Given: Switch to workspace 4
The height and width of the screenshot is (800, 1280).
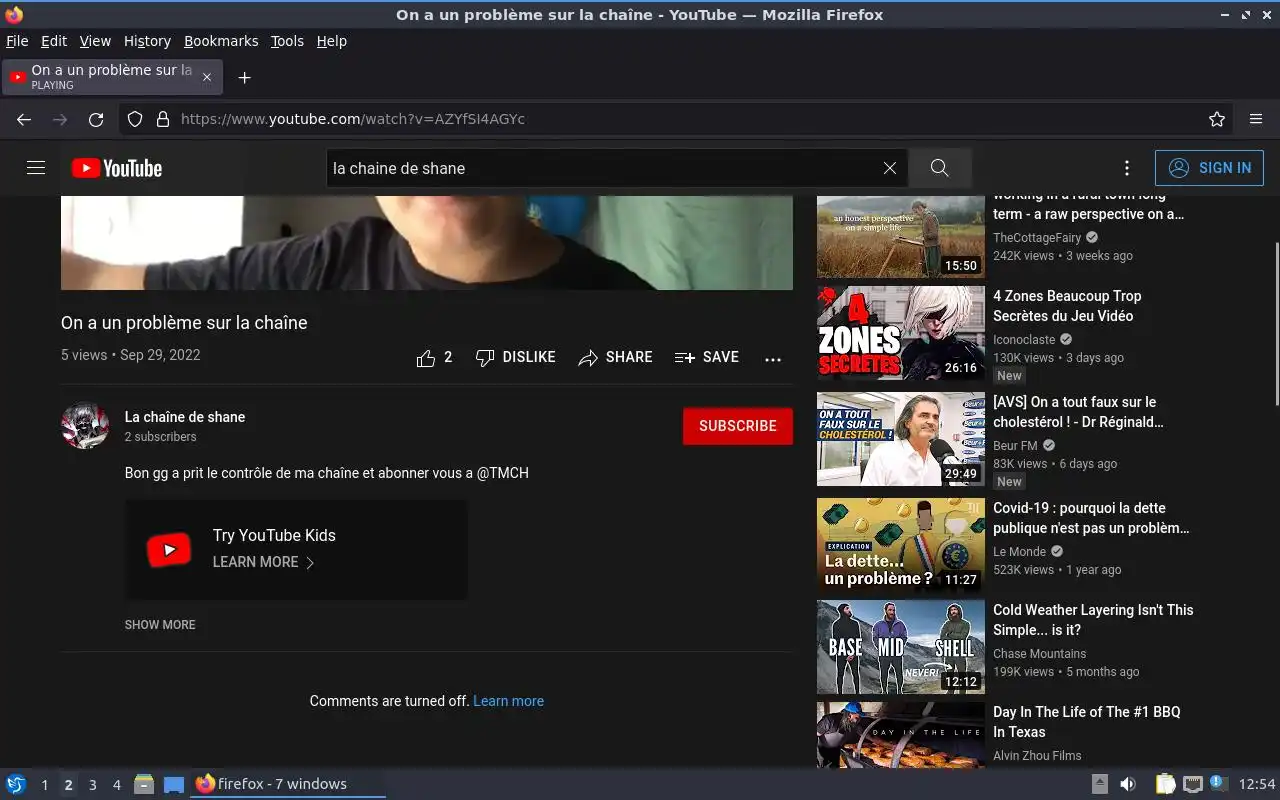Looking at the screenshot, I should (116, 785).
